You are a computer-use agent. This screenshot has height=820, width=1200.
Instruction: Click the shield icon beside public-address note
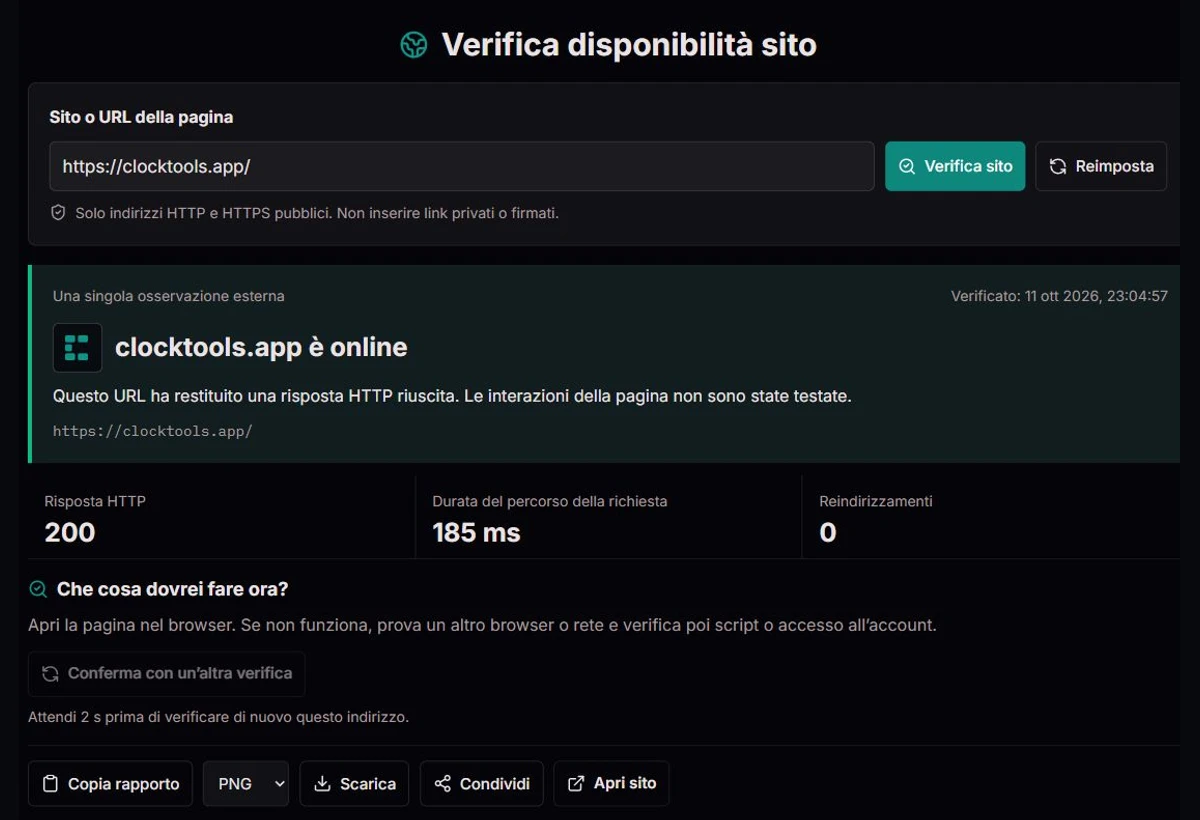[x=58, y=213]
